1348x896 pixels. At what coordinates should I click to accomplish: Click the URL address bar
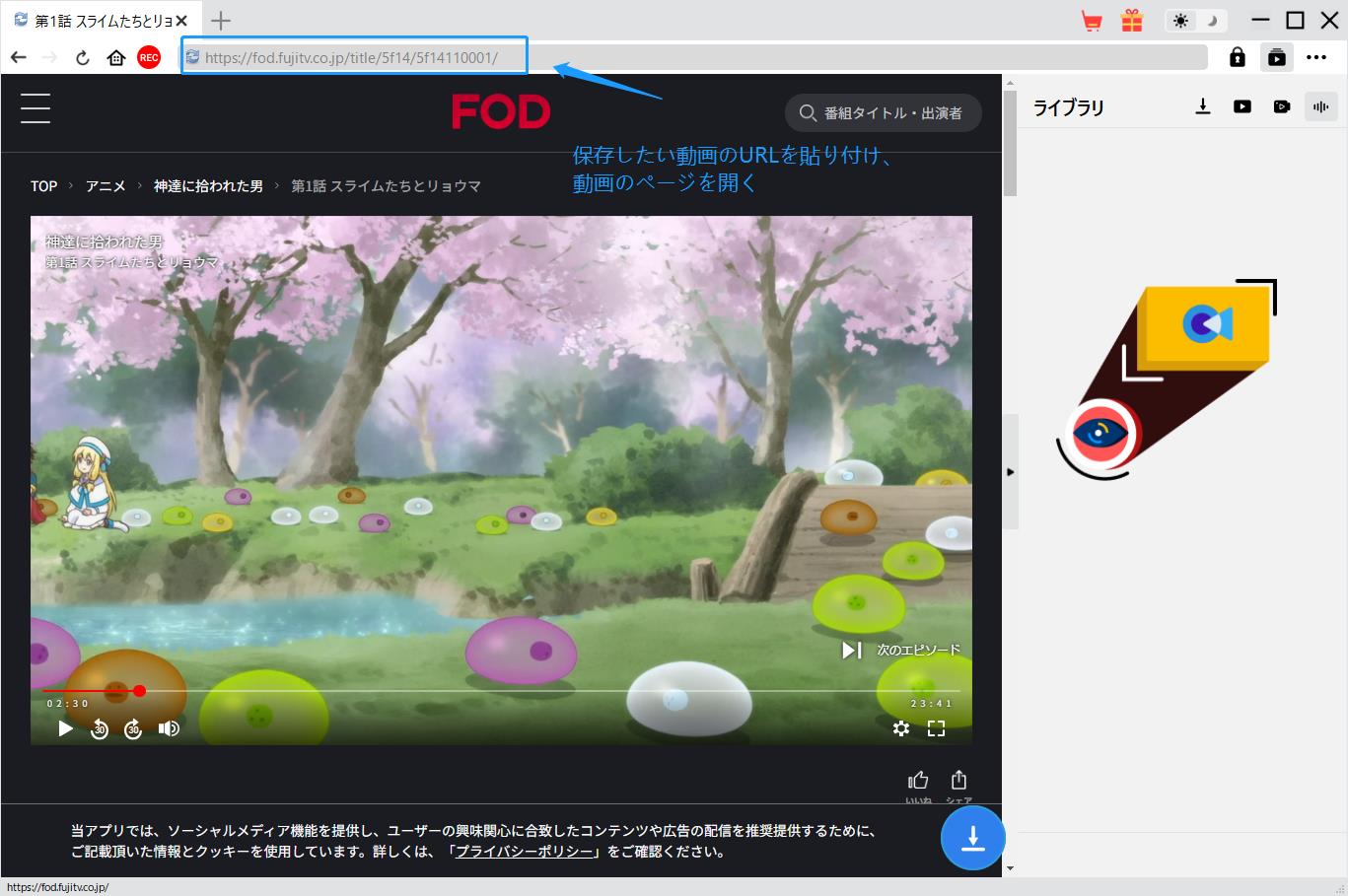tap(694, 57)
